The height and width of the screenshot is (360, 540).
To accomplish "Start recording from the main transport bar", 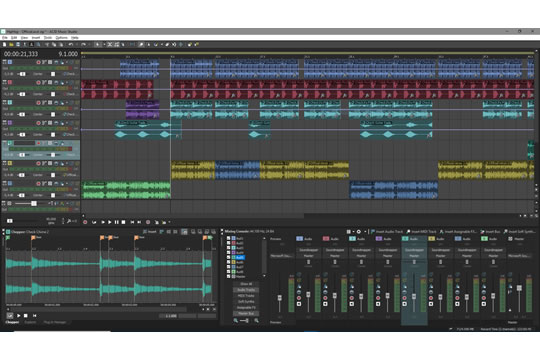I will point(85,222).
